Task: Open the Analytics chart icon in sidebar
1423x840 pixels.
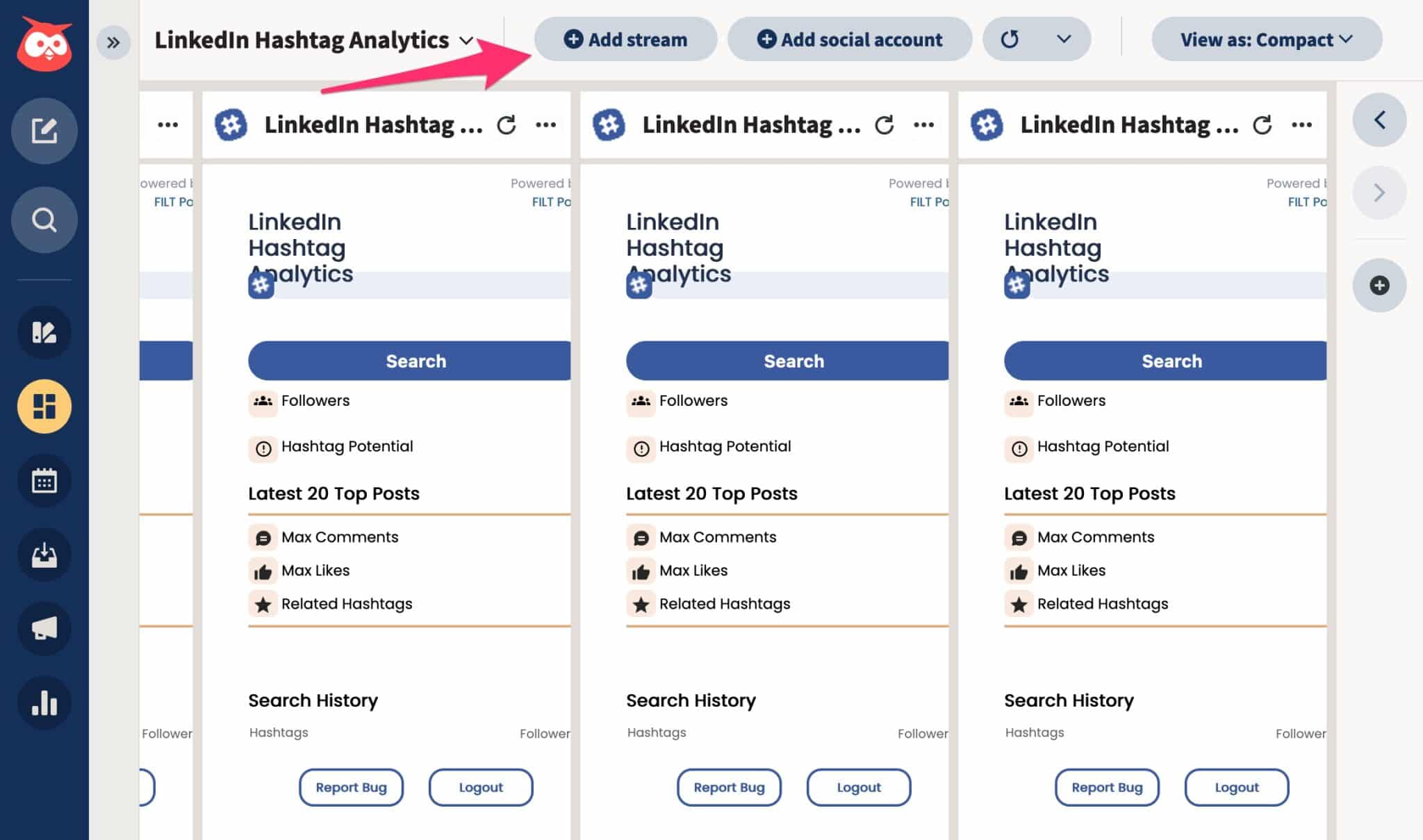Action: (44, 702)
